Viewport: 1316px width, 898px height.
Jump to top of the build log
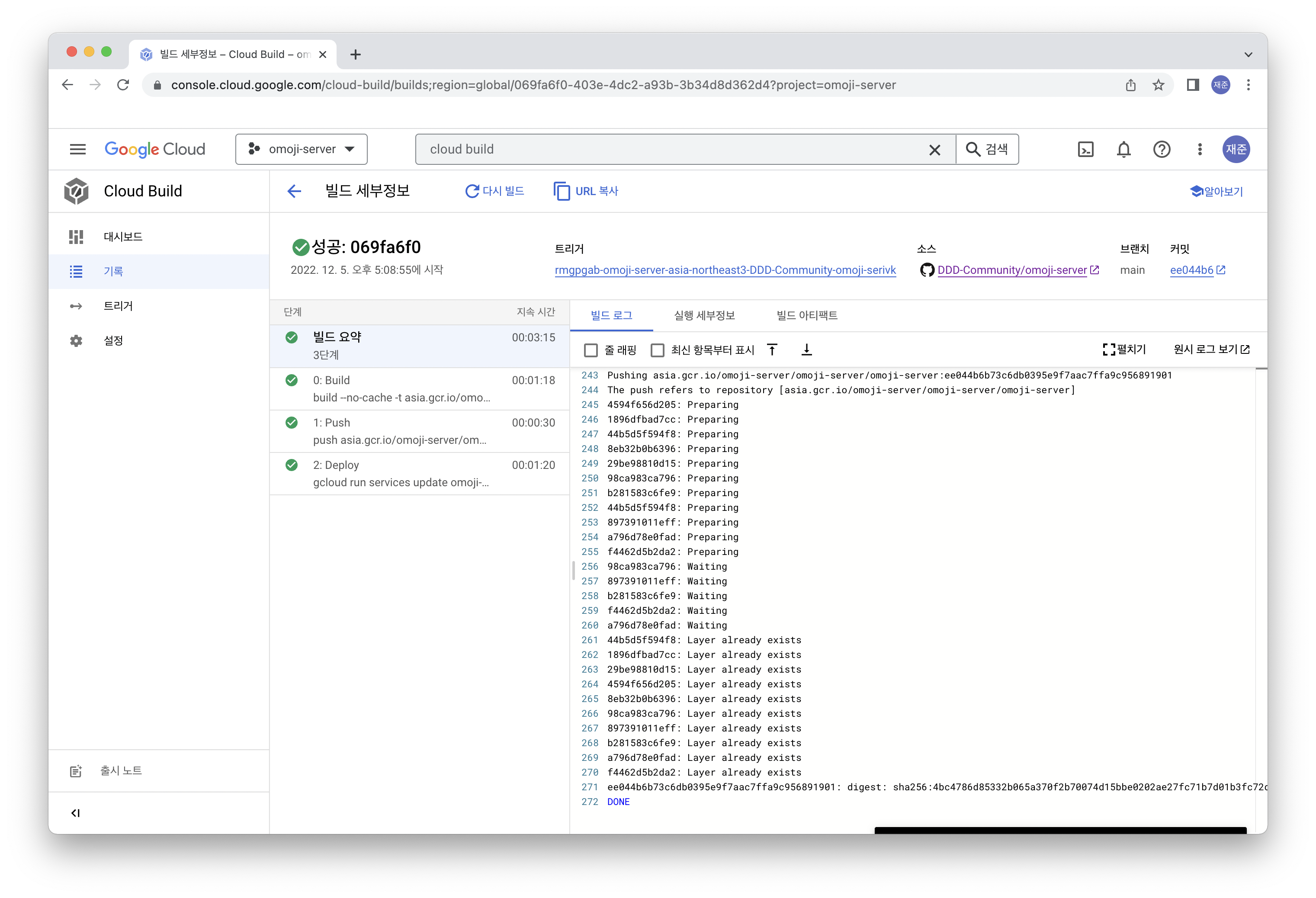772,350
